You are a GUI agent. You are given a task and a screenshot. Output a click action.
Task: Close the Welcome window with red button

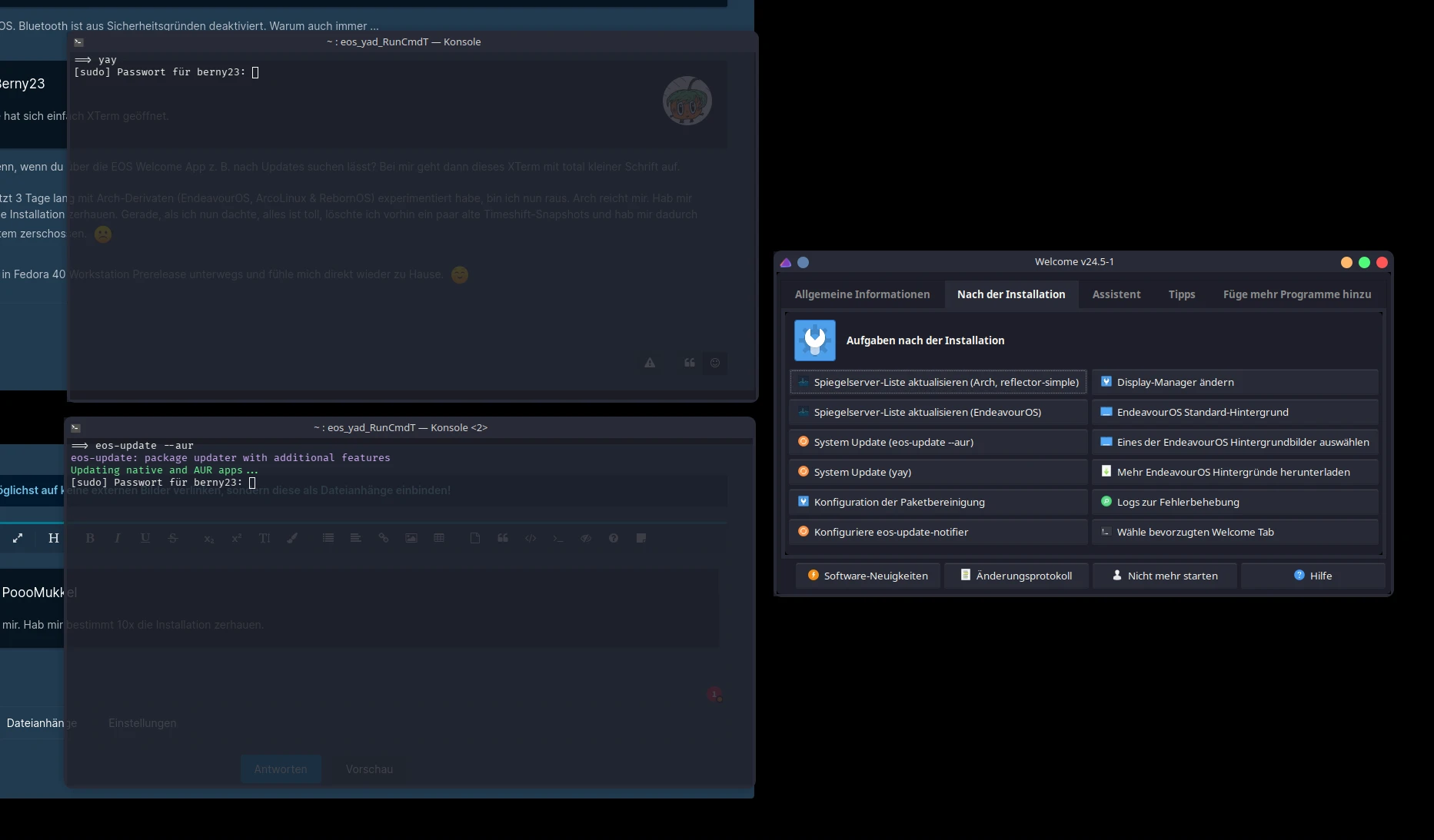click(x=1382, y=262)
